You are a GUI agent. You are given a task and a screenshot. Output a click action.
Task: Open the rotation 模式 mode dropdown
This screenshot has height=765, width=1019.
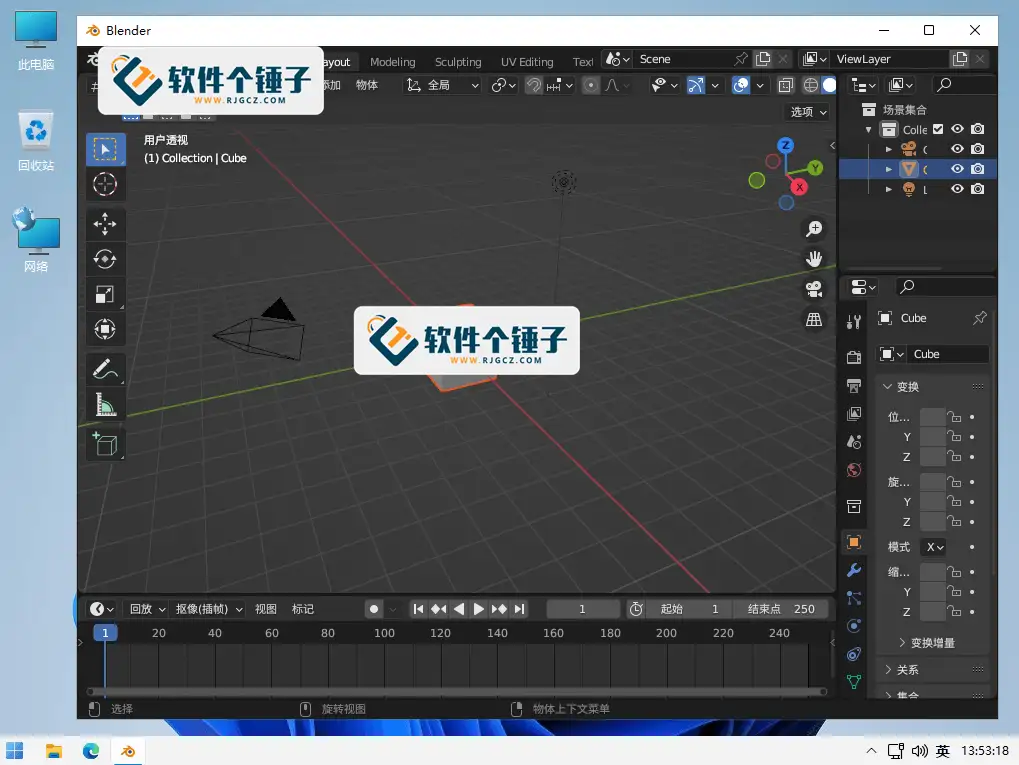933,547
